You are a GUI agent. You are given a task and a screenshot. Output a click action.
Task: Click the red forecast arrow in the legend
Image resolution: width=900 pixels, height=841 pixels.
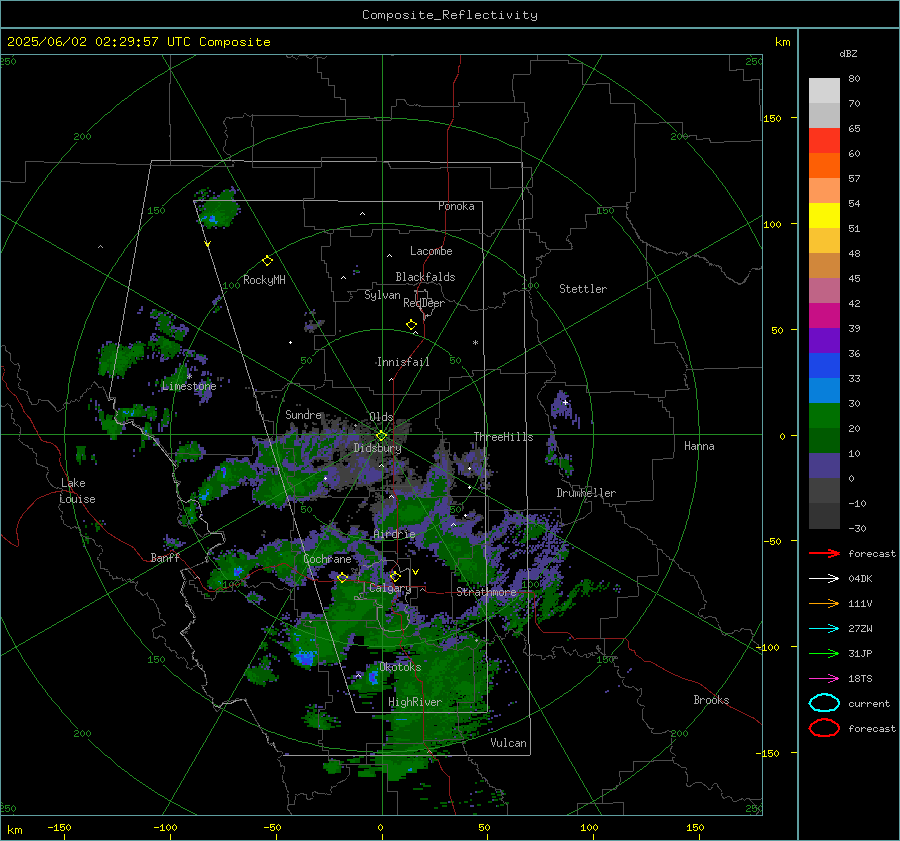(824, 553)
